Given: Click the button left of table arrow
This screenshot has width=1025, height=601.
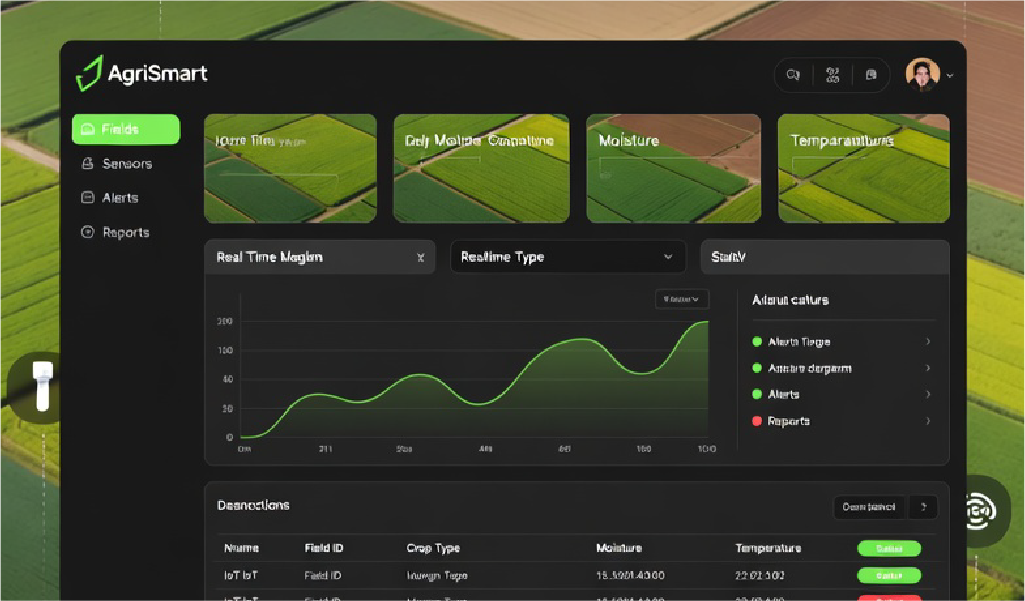Looking at the screenshot, I should [869, 507].
